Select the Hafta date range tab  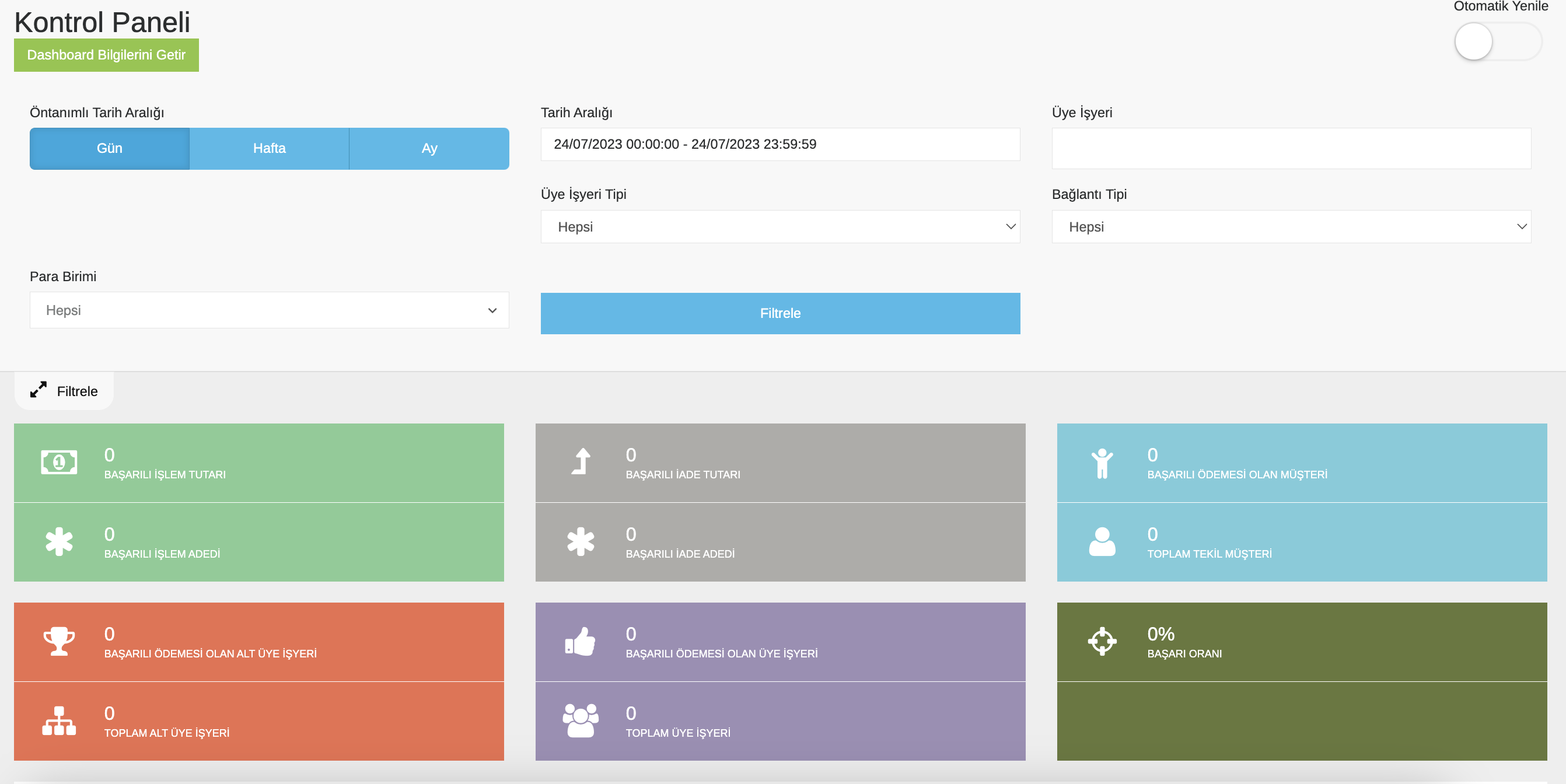[x=270, y=148]
